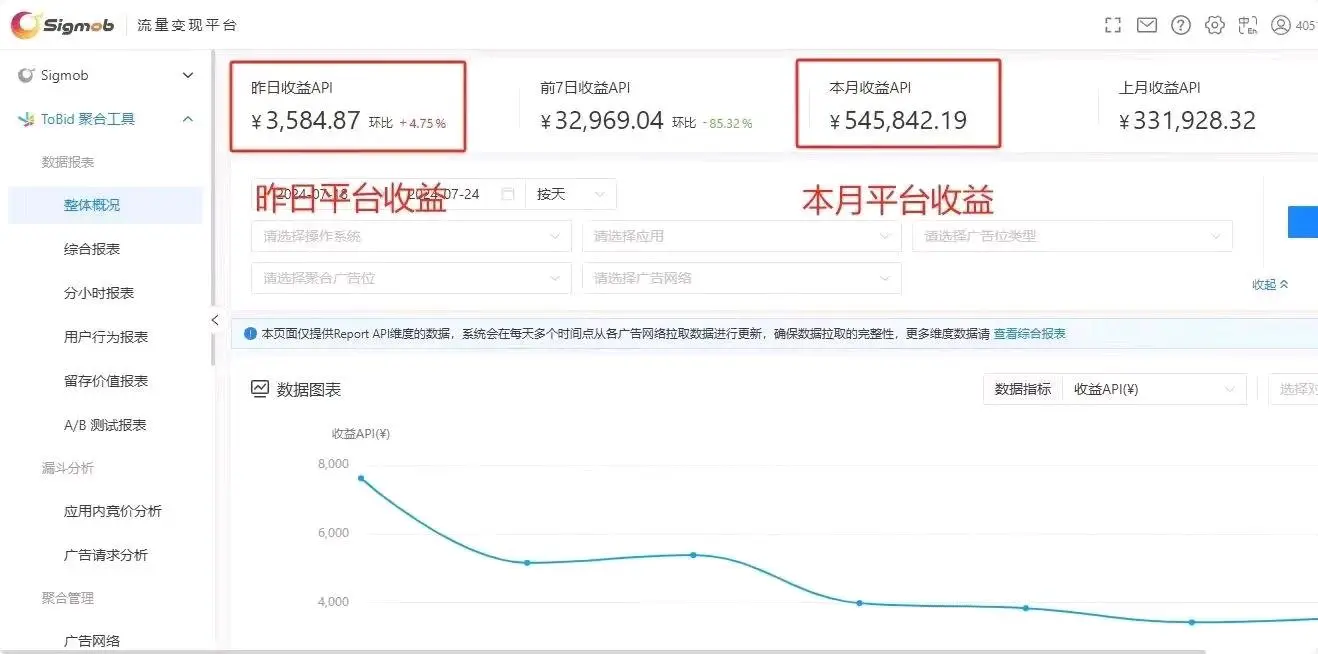Open the 请选择操作系统 dropdown
This screenshot has width=1318, height=654.
pos(411,237)
